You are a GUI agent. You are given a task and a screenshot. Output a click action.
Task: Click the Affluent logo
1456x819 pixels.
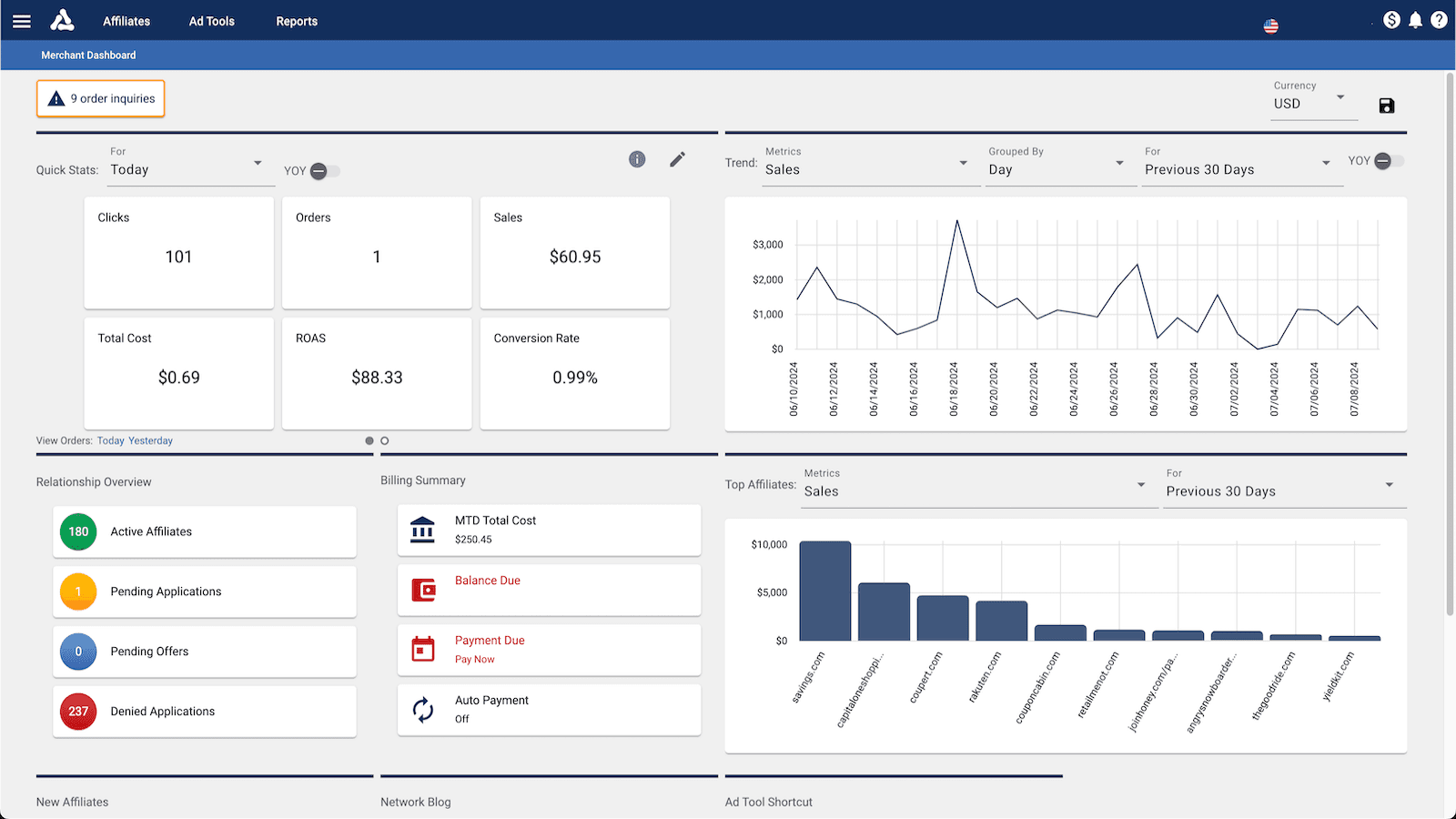(62, 20)
